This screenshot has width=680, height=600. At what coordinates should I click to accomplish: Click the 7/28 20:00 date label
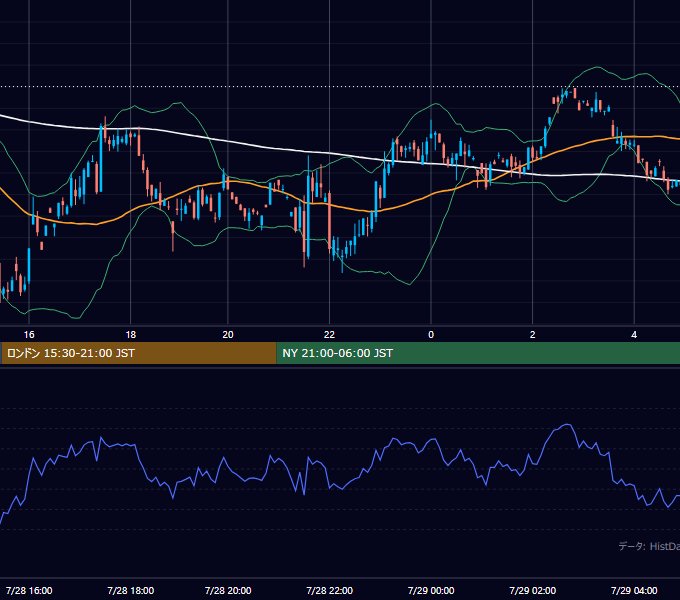(228, 590)
